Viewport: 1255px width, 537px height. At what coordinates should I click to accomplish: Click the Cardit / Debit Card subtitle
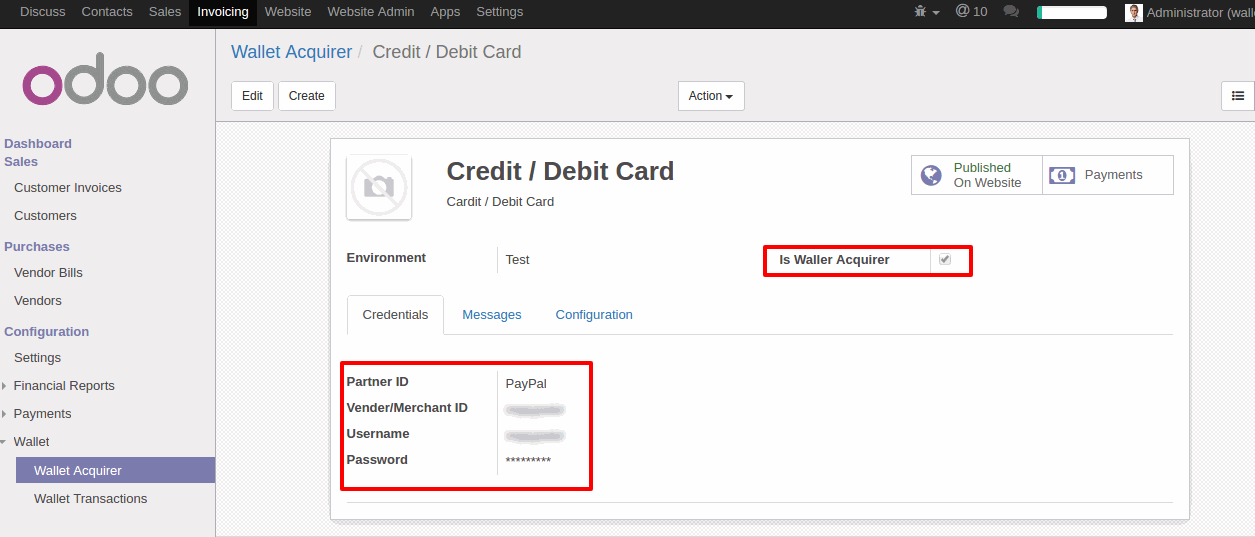pyautogui.click(x=500, y=202)
